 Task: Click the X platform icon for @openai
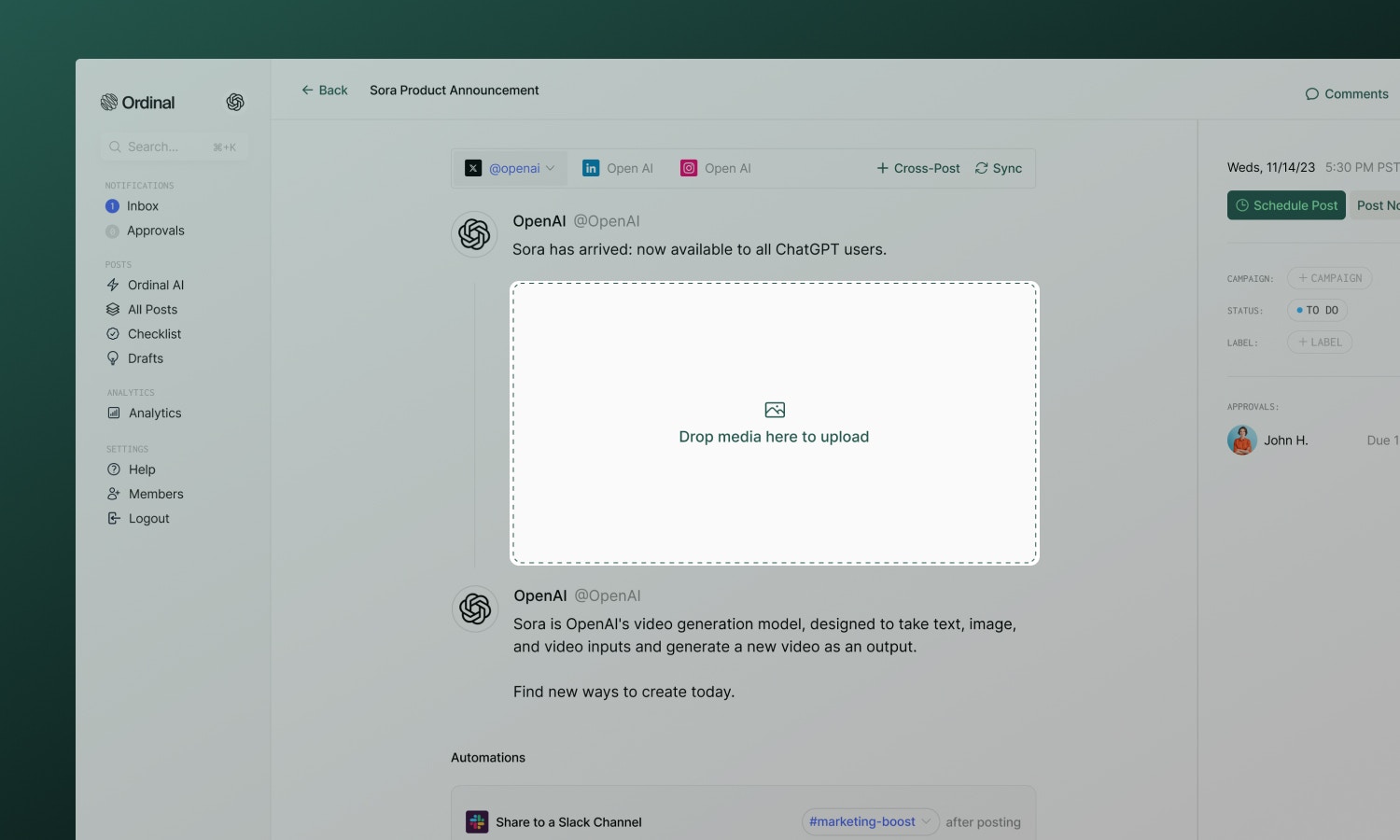473,168
